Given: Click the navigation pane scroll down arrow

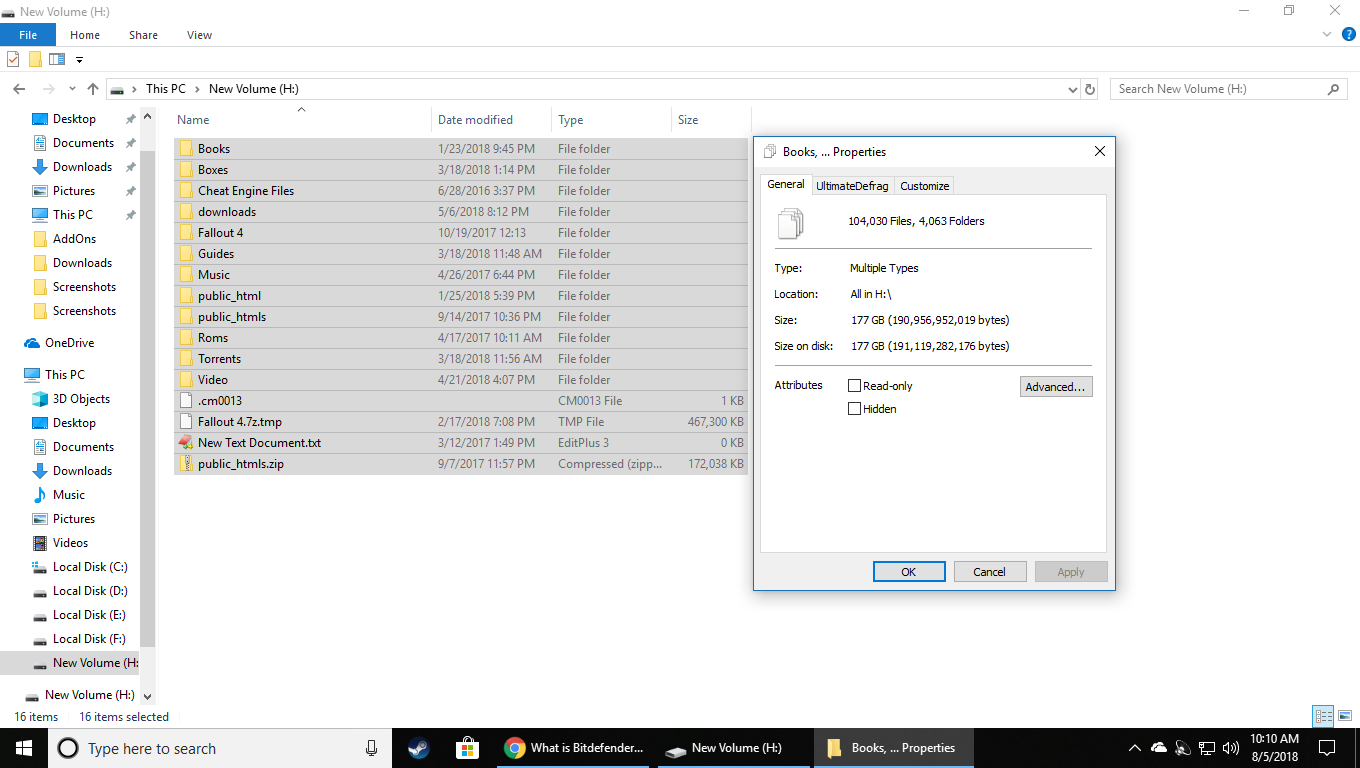Looking at the screenshot, I should [148, 696].
